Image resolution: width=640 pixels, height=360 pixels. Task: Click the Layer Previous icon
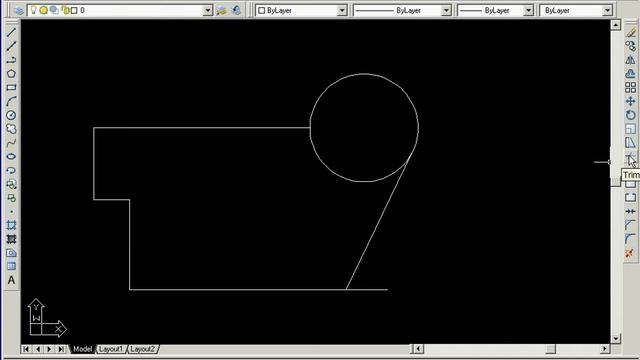pyautogui.click(x=236, y=10)
